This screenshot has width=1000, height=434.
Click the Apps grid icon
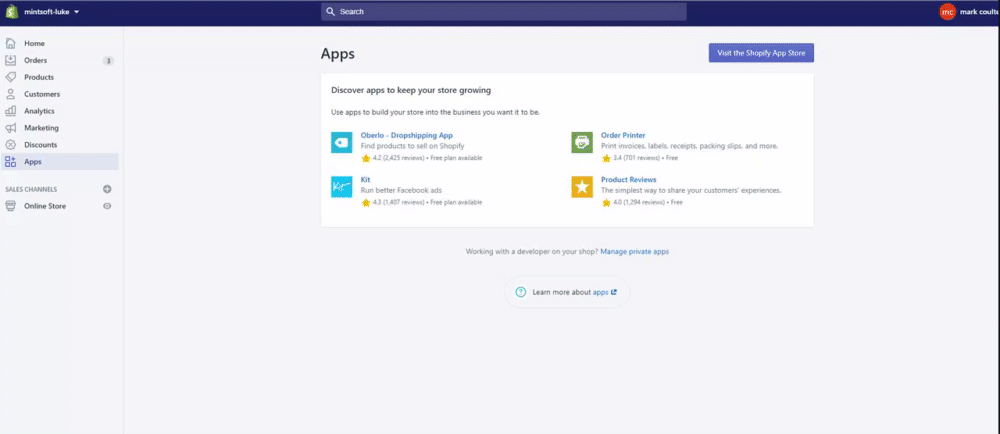pyautogui.click(x=10, y=162)
